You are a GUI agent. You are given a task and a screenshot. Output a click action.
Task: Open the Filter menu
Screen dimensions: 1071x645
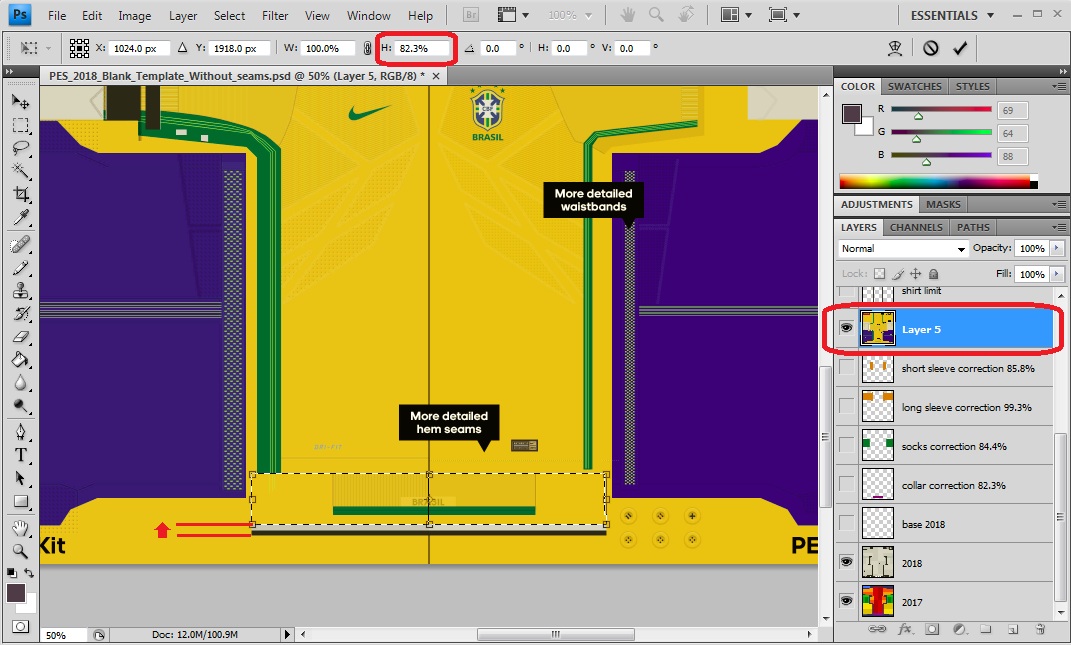[x=275, y=15]
